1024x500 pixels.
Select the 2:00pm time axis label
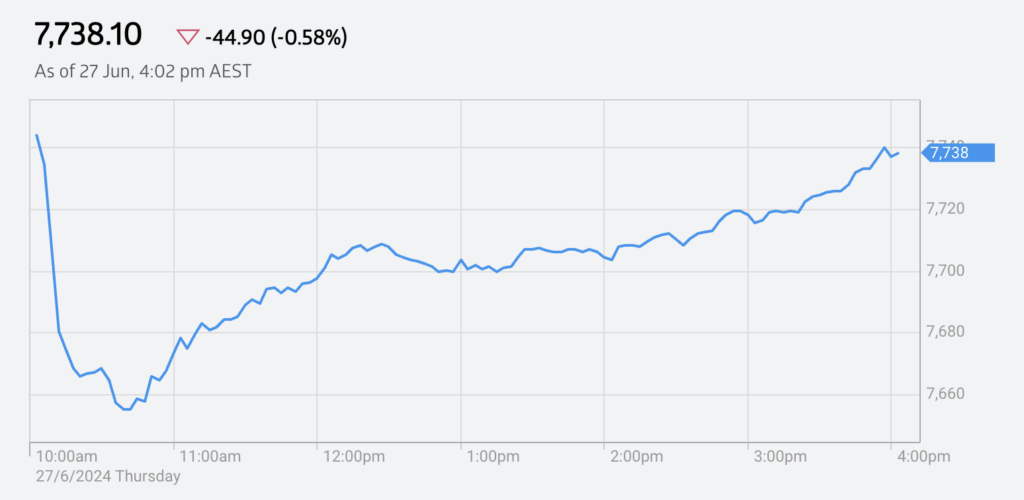click(x=639, y=456)
